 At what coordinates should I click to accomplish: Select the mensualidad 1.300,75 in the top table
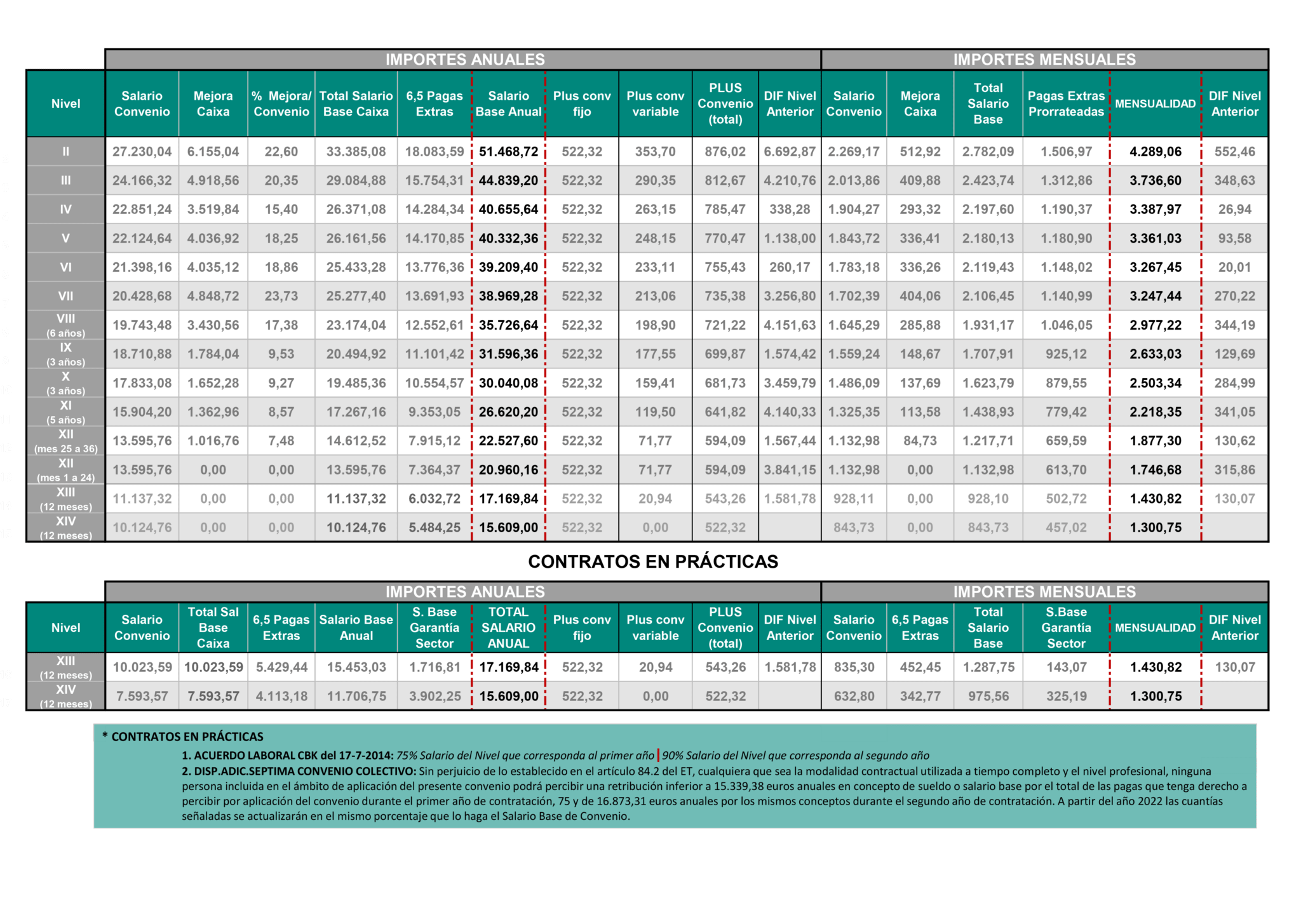tap(1156, 528)
